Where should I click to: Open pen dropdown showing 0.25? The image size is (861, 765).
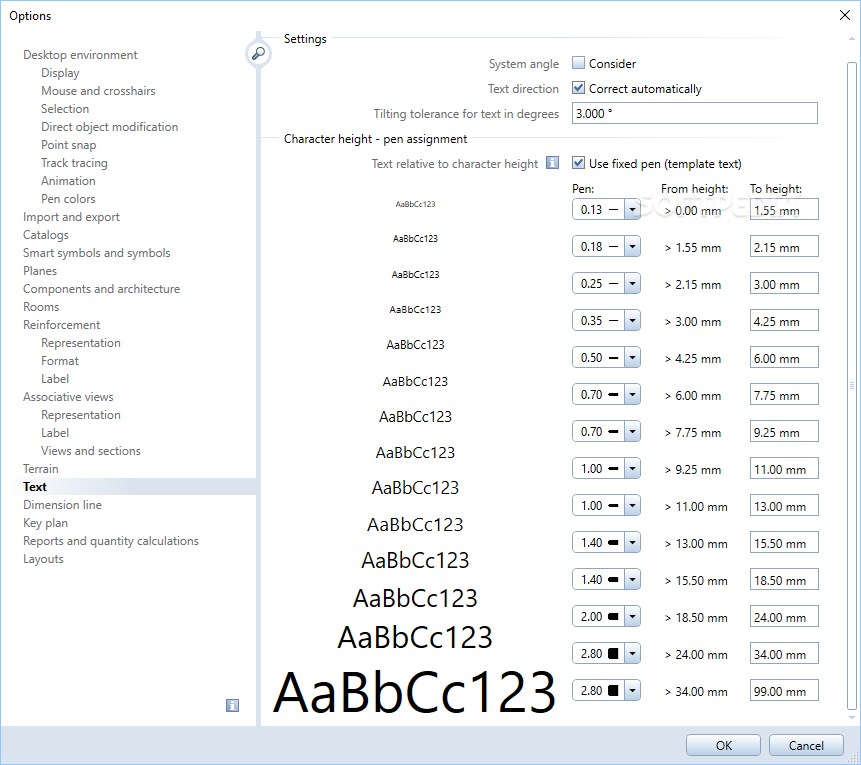pyautogui.click(x=632, y=283)
